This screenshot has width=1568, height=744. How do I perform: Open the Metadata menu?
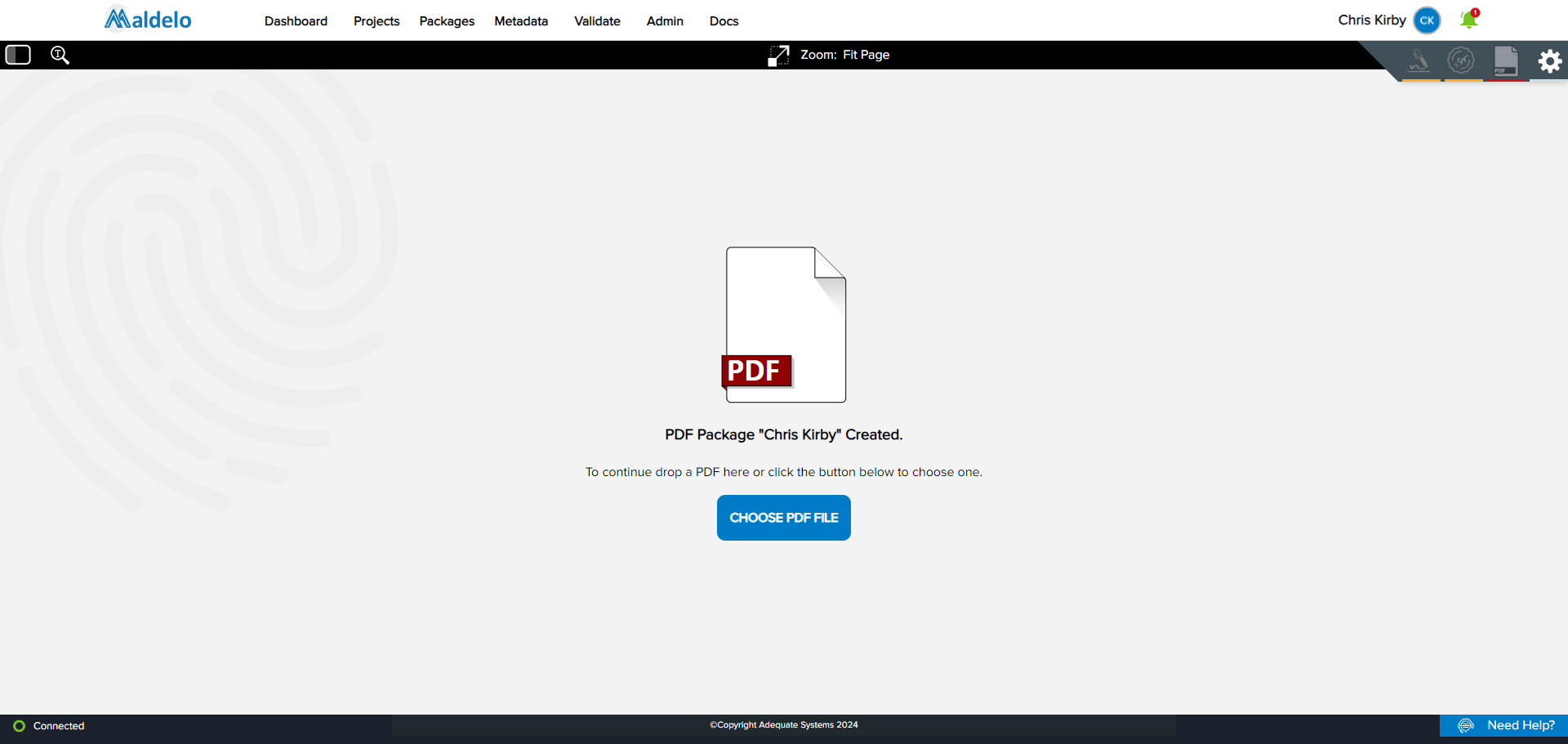tap(521, 21)
